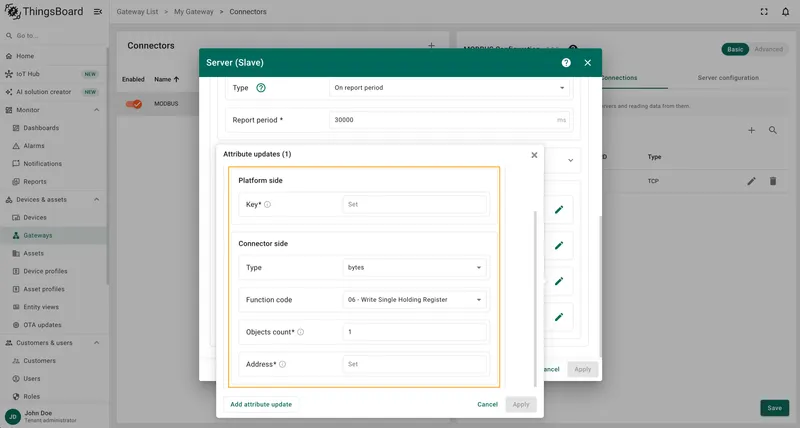800x428 pixels.
Task: Cancel the Attribute updates popup
Action: pyautogui.click(x=487, y=405)
